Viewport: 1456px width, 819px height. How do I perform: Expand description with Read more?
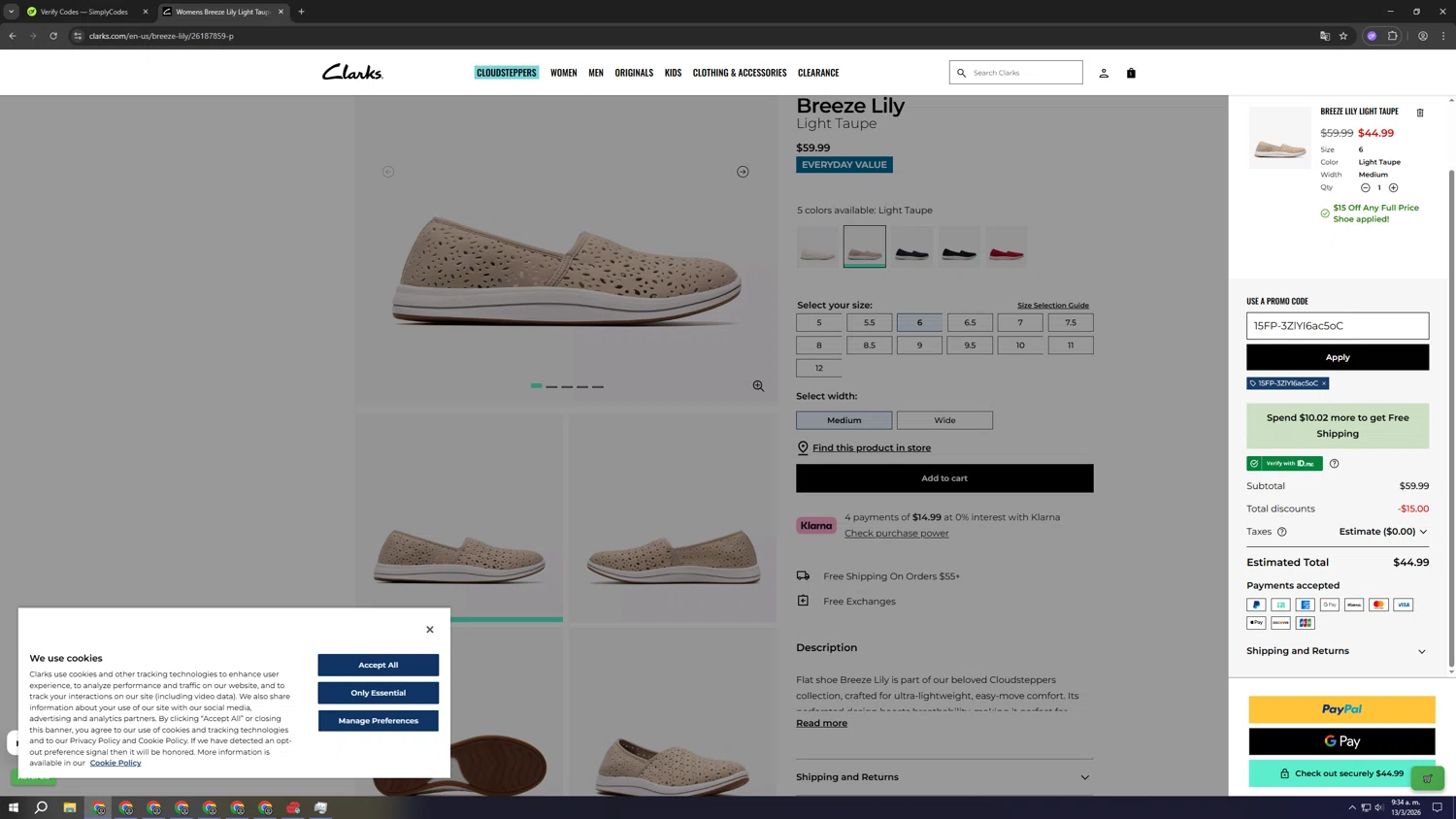[x=821, y=723]
